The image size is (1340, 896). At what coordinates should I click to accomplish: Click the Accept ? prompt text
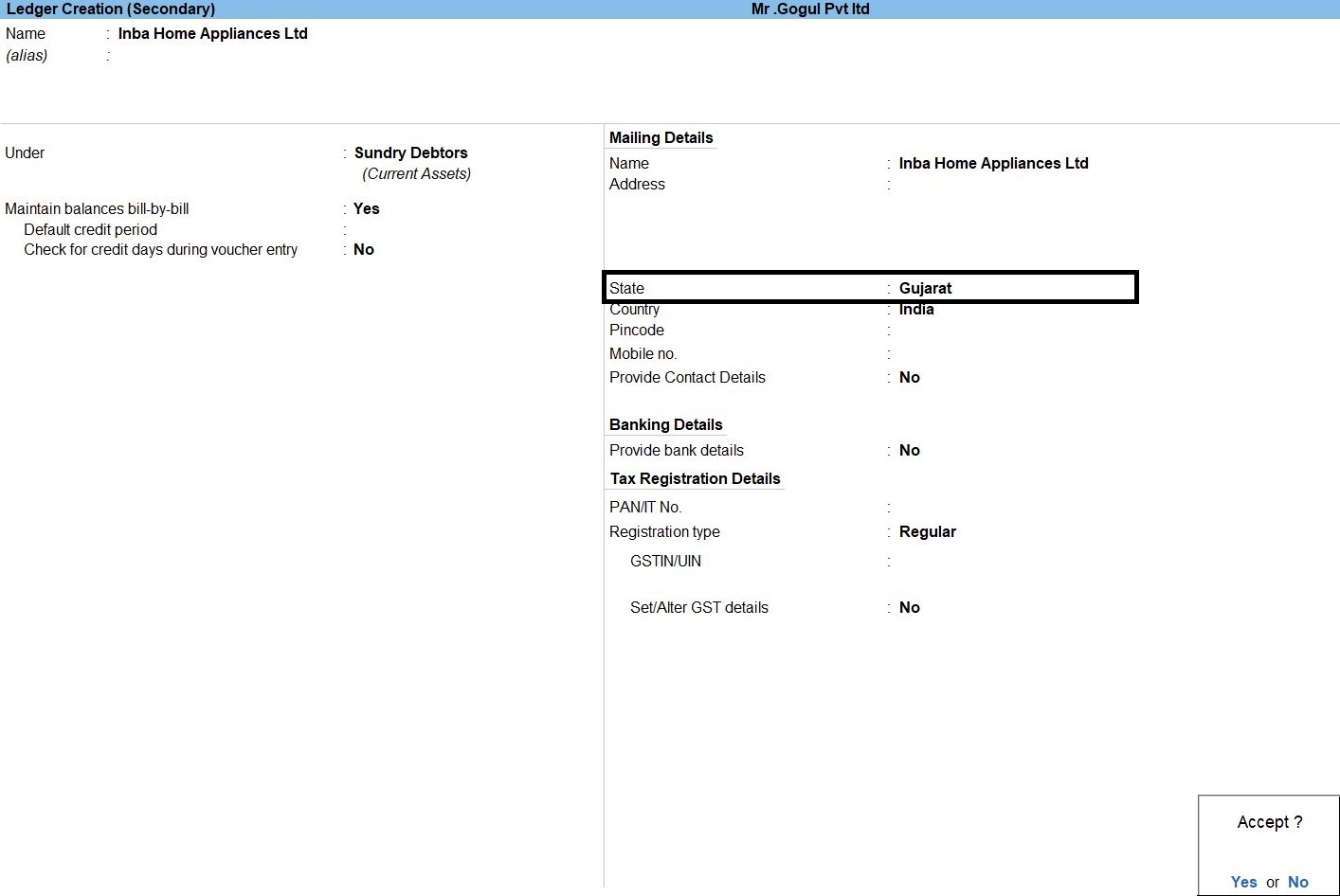1269,822
